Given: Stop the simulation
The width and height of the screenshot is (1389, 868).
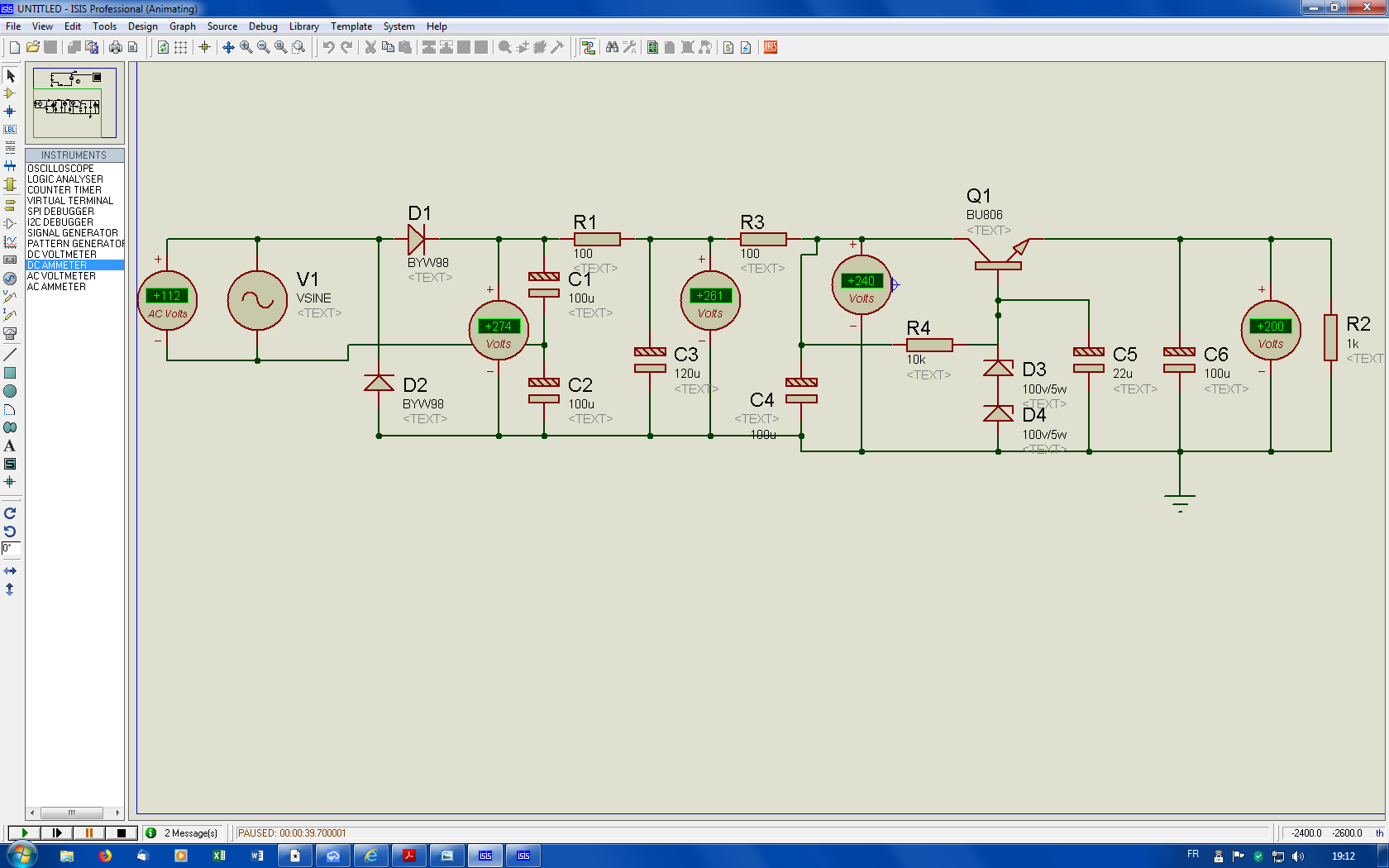Looking at the screenshot, I should (121, 832).
